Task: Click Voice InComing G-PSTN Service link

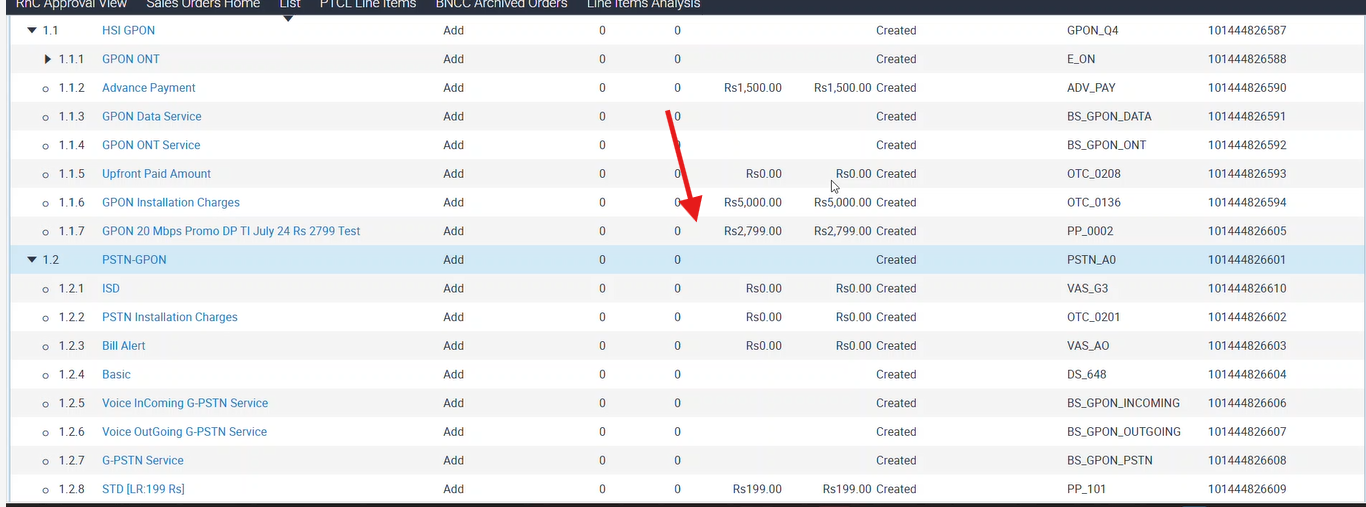Action: [184, 403]
